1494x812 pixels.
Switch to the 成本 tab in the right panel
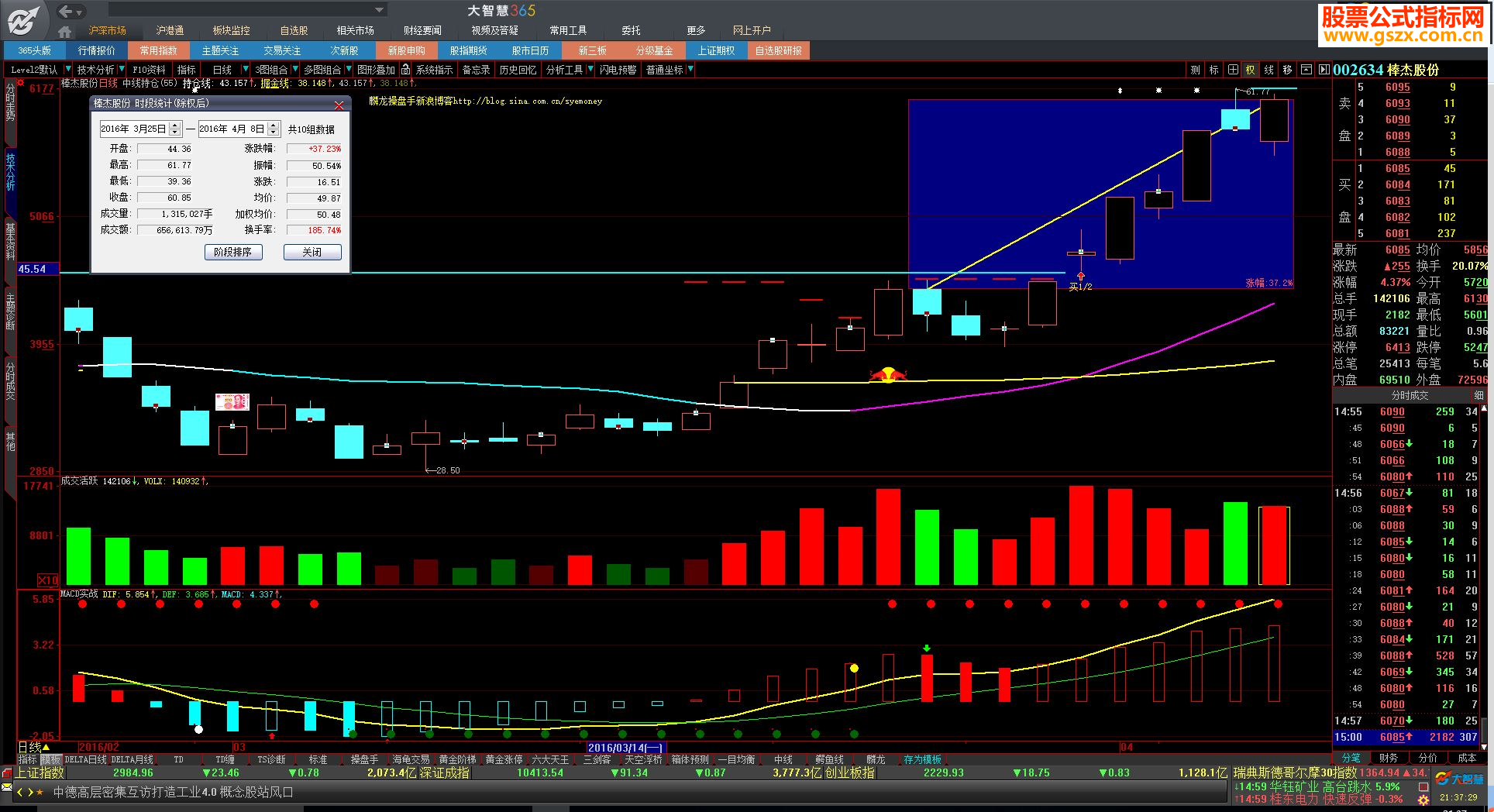coord(1467,758)
